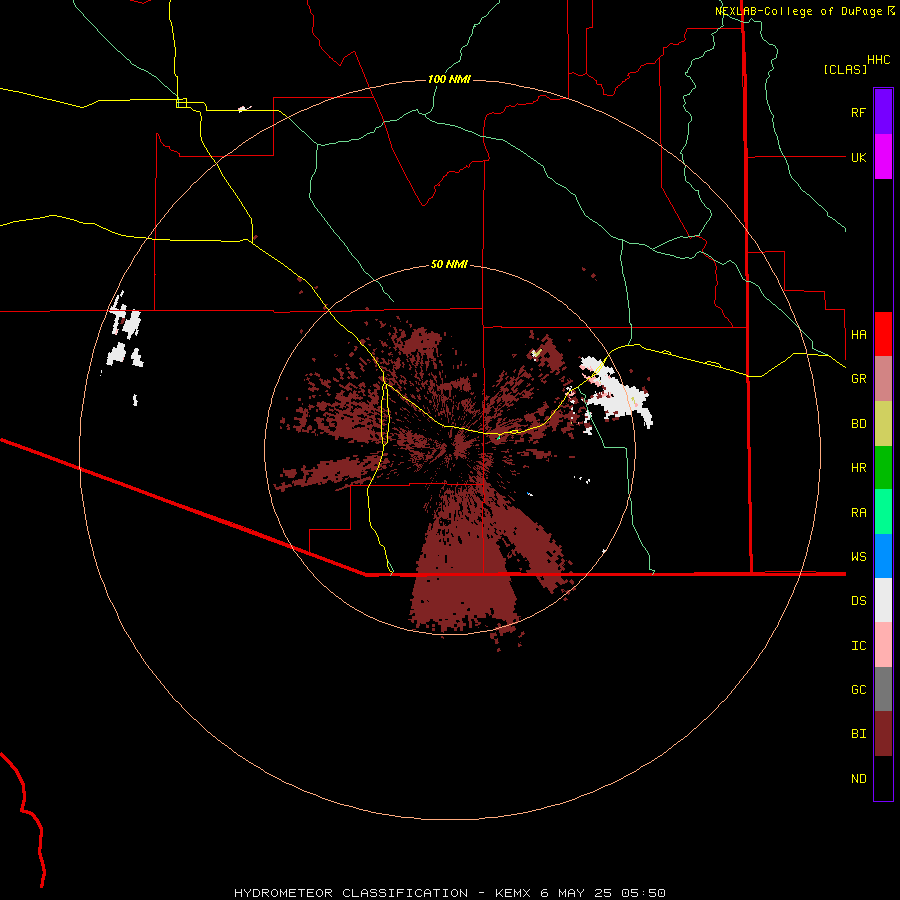Click the 100 NMI range ring label
Viewport: 900px width, 900px height.
tap(449, 79)
